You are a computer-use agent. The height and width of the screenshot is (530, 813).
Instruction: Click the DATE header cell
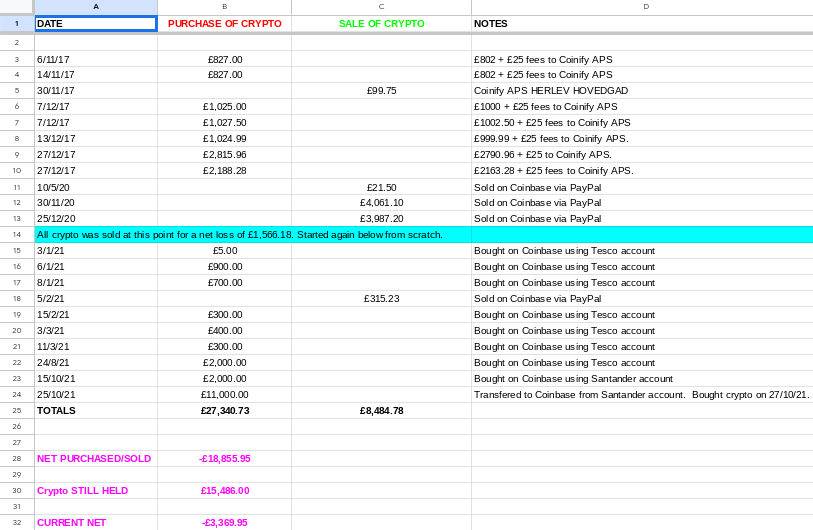[96, 23]
